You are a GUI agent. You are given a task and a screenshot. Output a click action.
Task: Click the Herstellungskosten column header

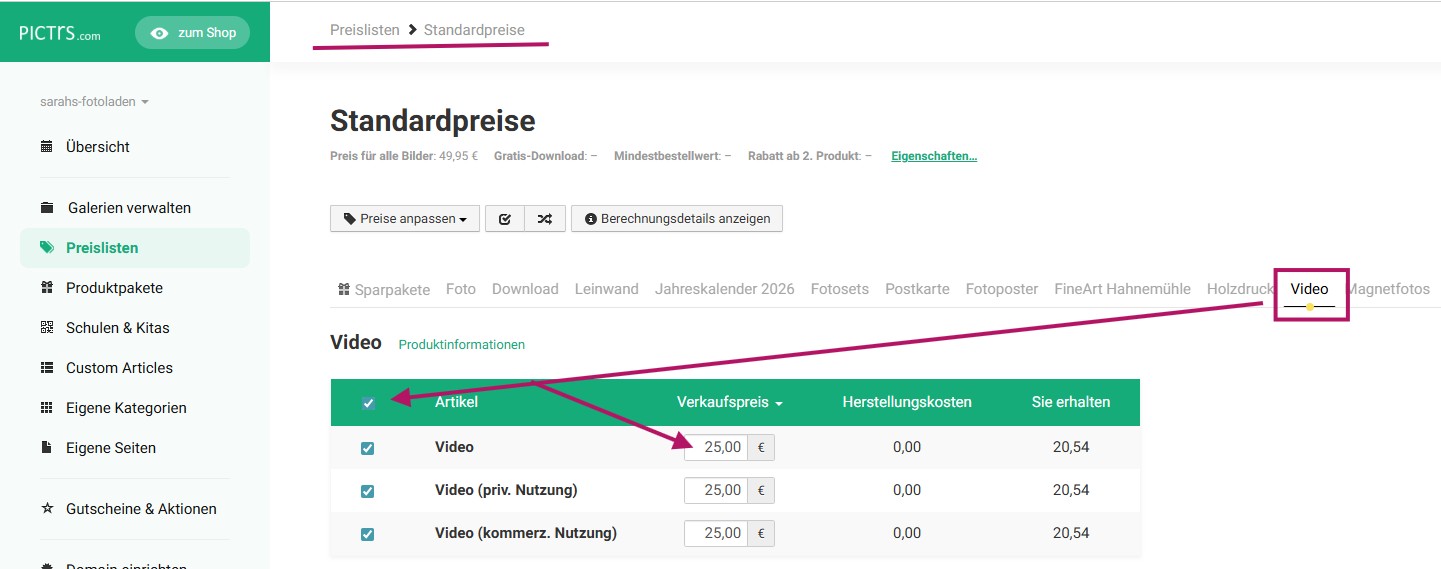tap(907, 402)
